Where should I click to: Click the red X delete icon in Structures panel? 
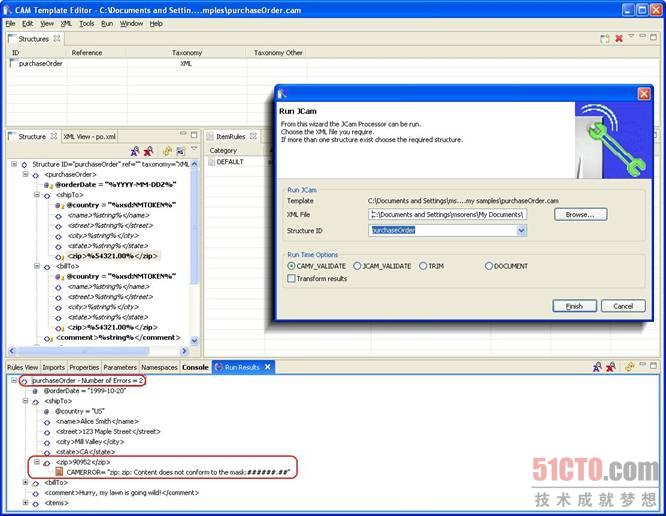[619, 39]
